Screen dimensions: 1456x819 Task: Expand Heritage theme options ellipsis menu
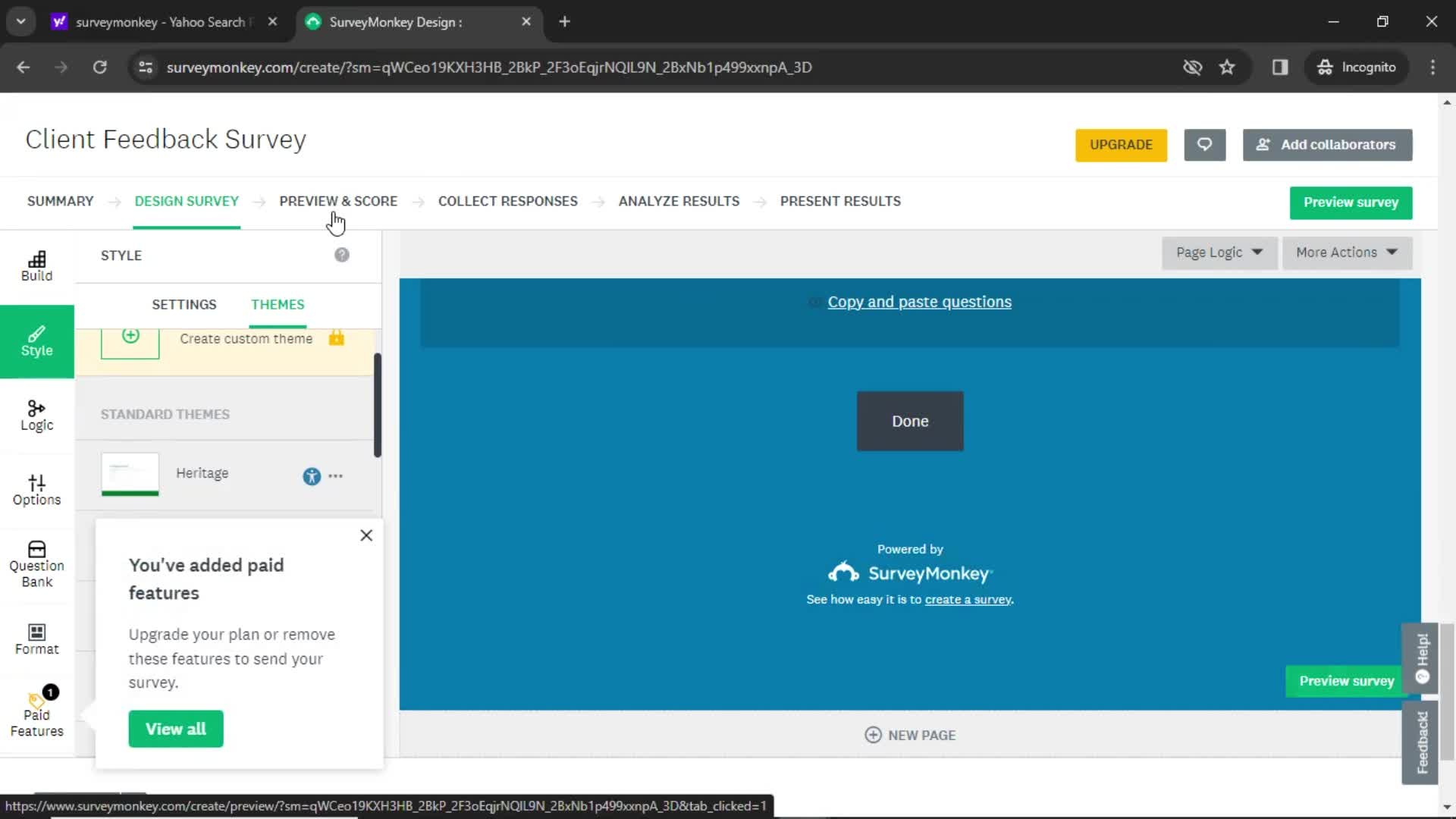[337, 476]
